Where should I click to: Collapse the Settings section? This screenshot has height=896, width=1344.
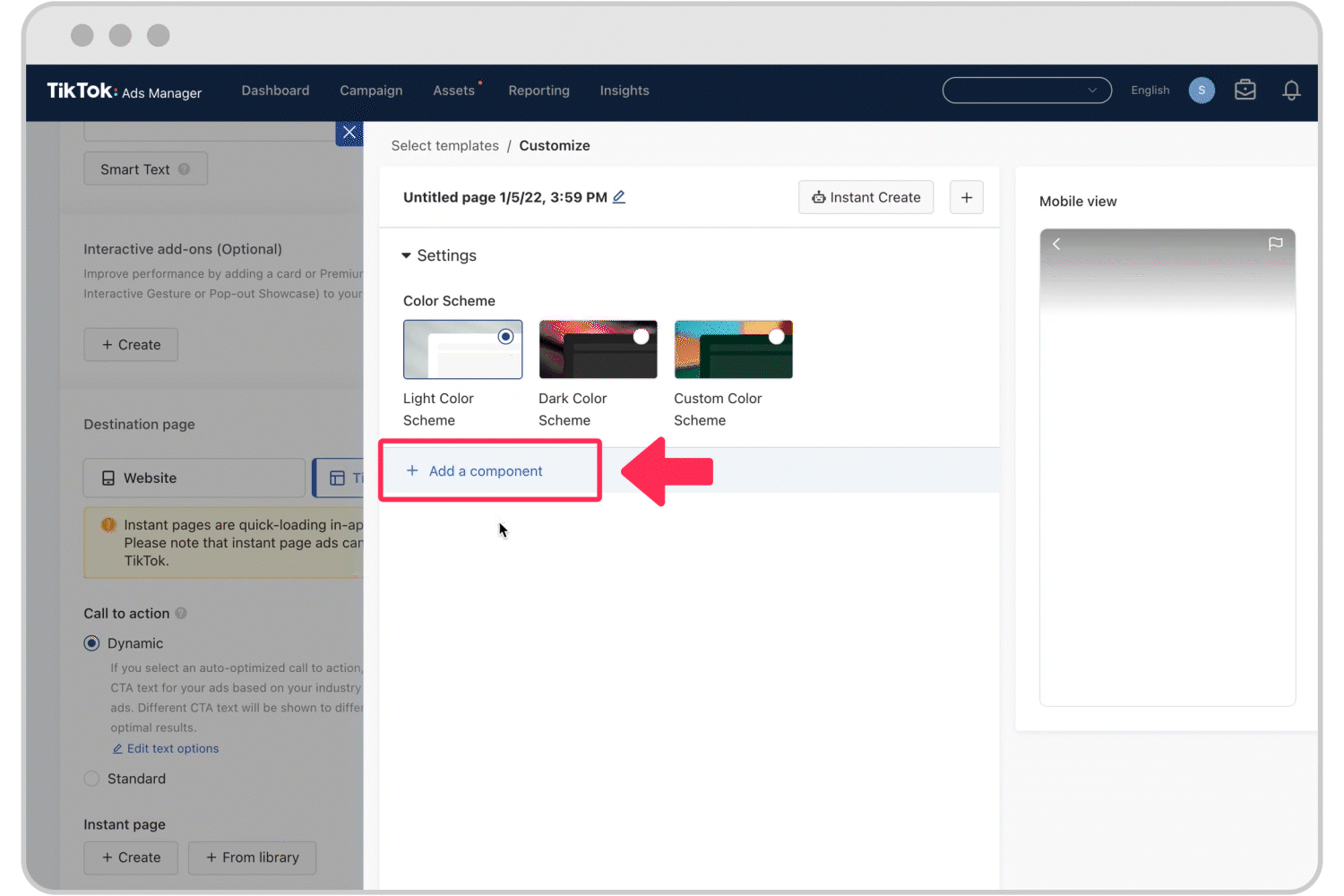pos(406,255)
